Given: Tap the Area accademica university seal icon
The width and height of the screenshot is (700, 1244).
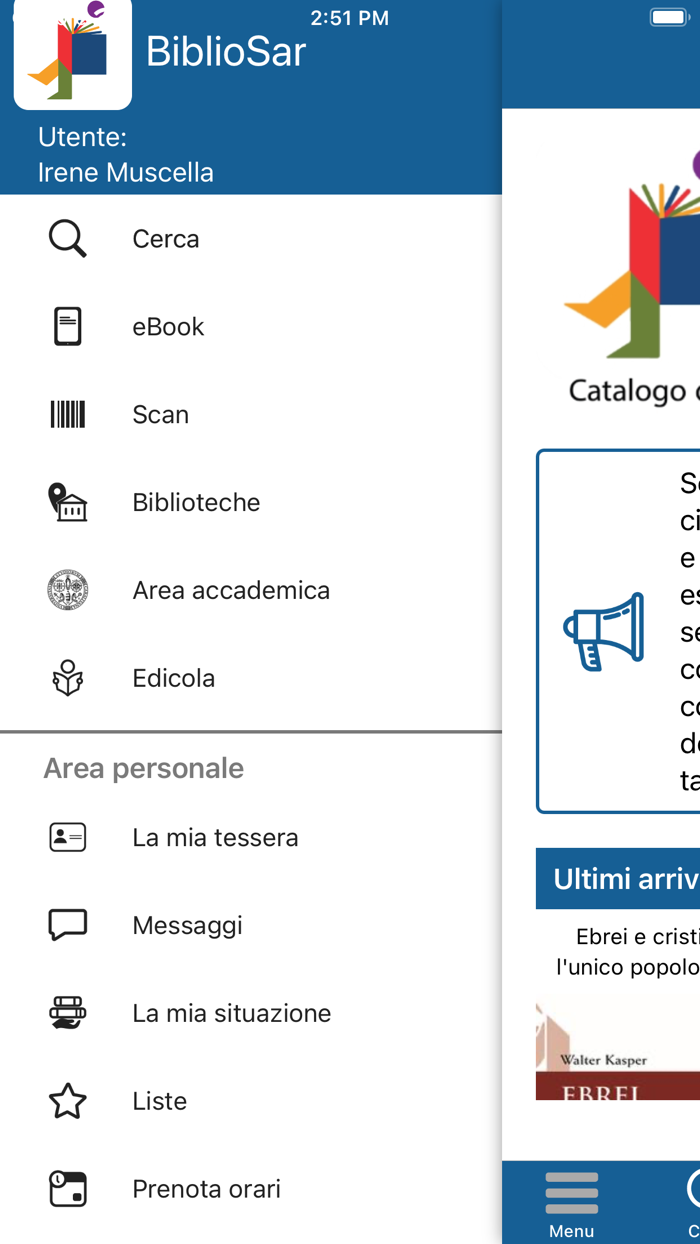Looking at the screenshot, I should coord(66,590).
